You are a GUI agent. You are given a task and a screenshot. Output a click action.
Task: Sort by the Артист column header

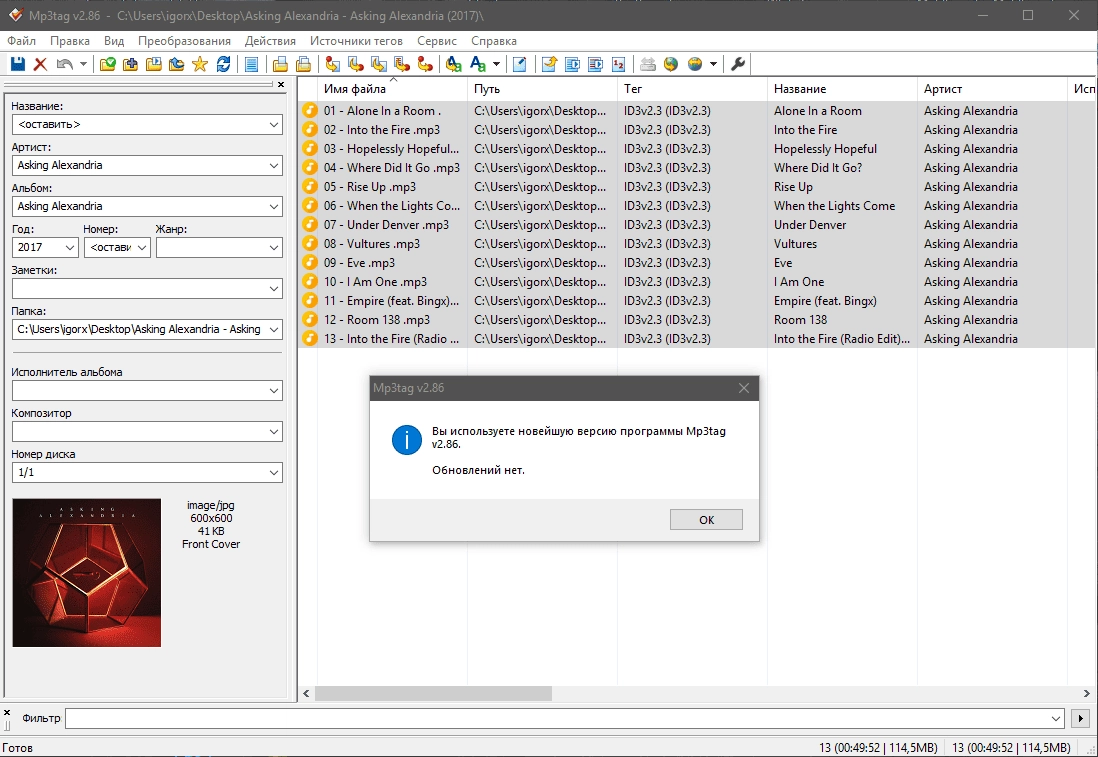pyautogui.click(x=992, y=89)
